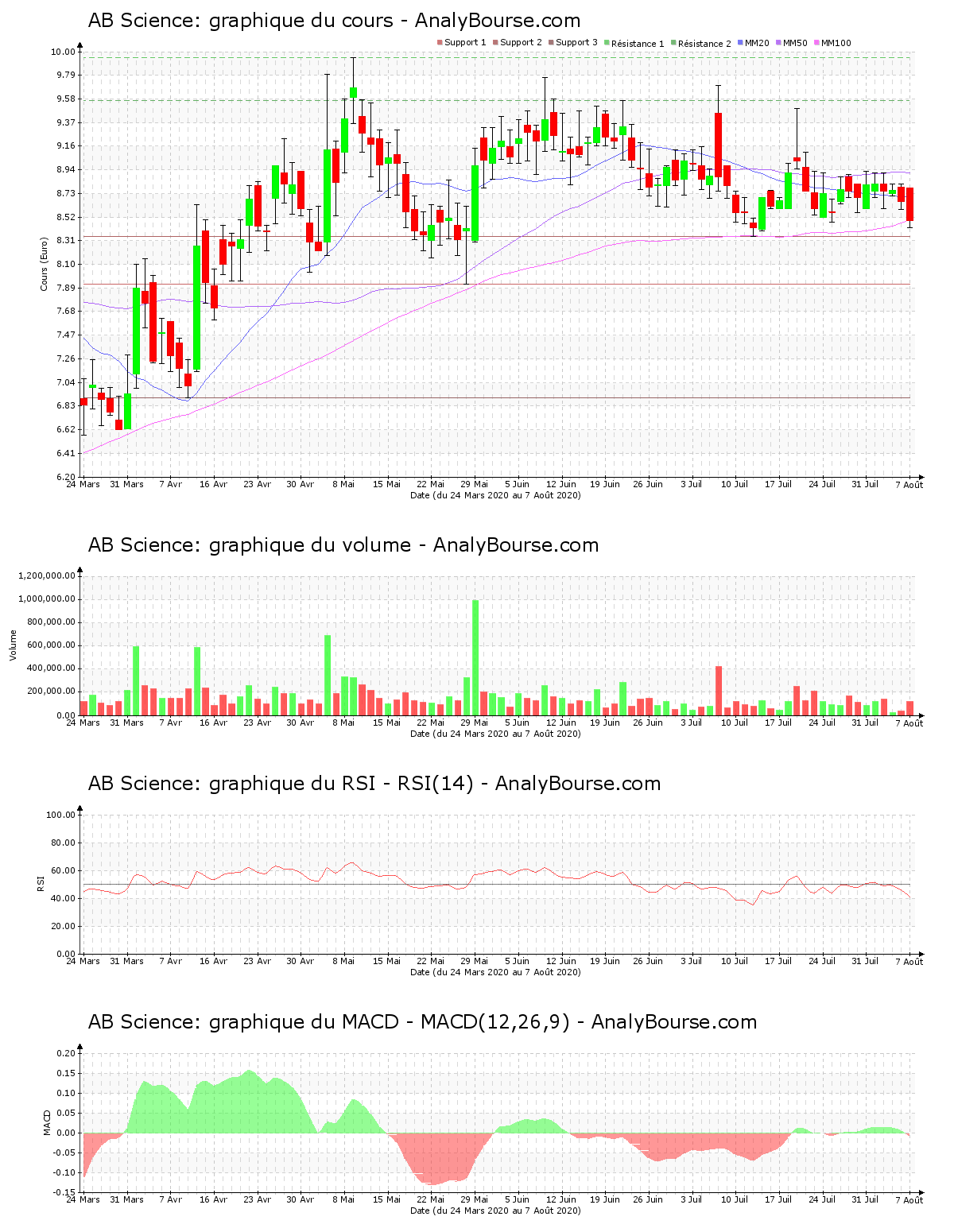Screen dimensions: 954x1232
Task: Click the date range caption under price chart
Action: (x=495, y=494)
